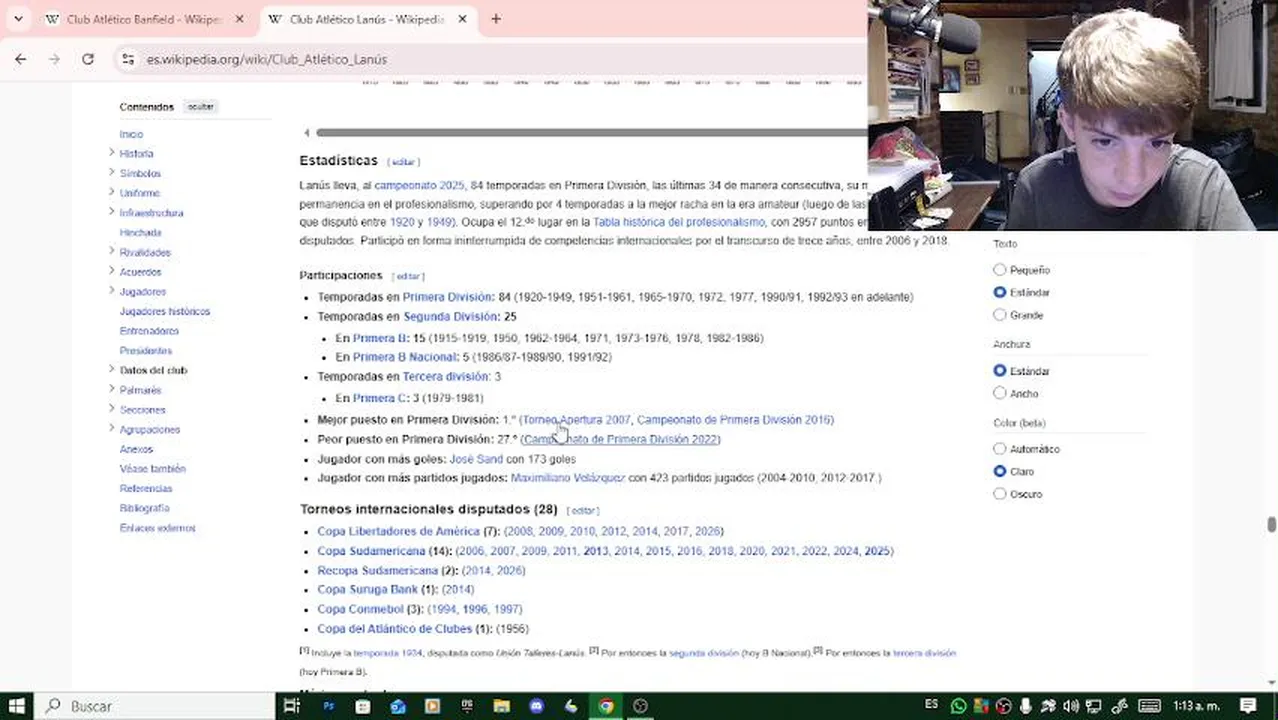Click the taskbar clock showing 1:13 a. m.
This screenshot has height=720, width=1278.
(x=1197, y=706)
